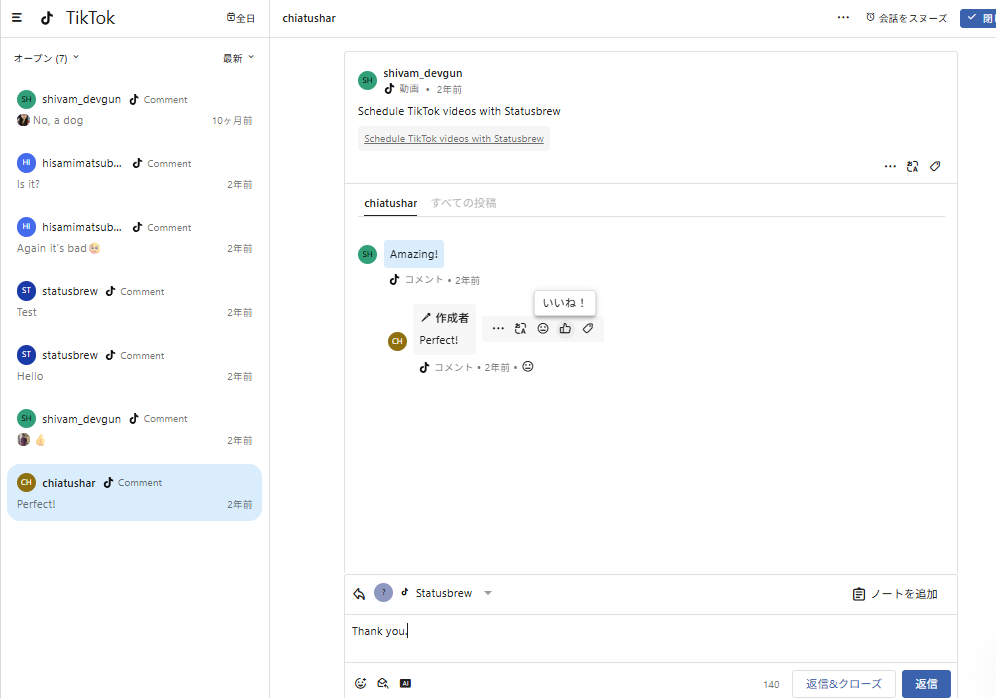Open more options in conversation header
Screen dimensions: 996x698
coord(843,17)
